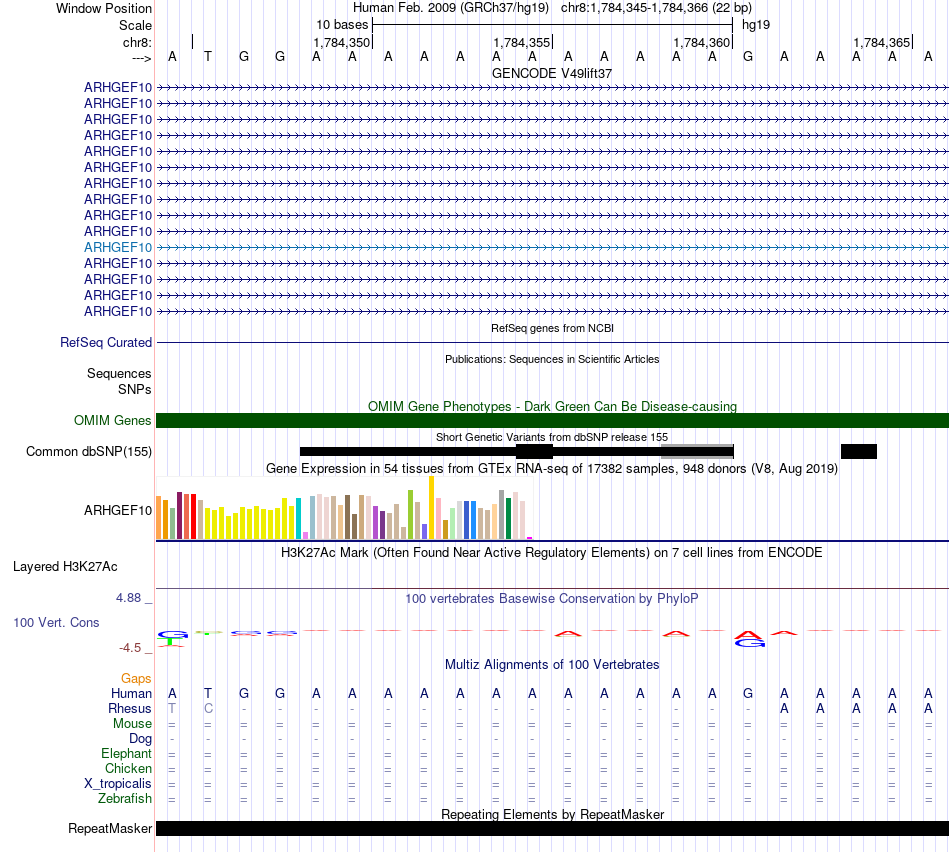Click the 4.88 conservation scale value
The width and height of the screenshot is (950, 852).
coord(128,598)
